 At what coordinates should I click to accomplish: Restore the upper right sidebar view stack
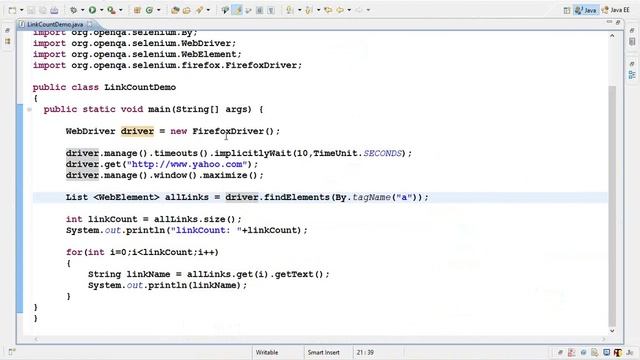632,30
